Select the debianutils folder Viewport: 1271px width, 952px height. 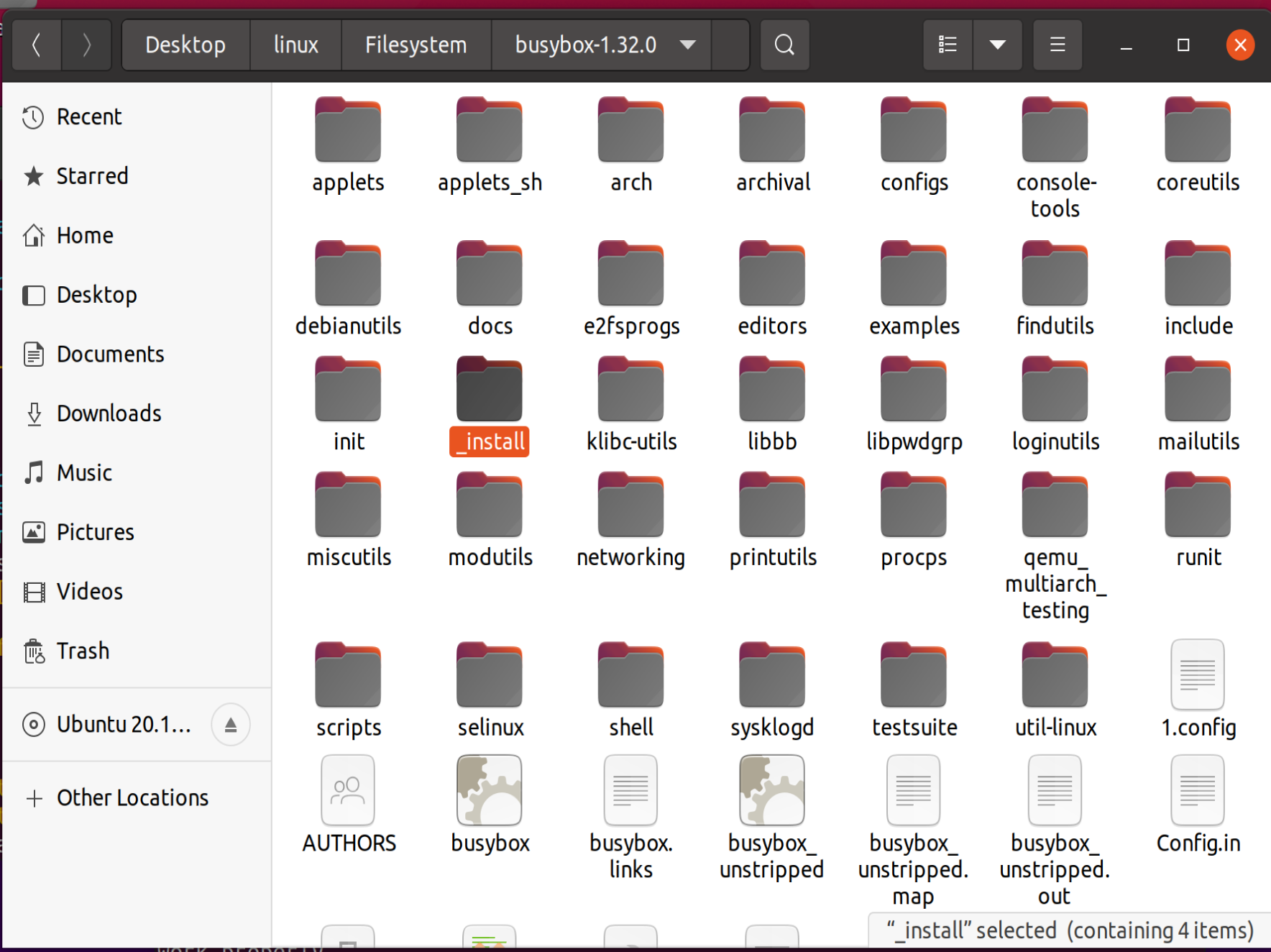pyautogui.click(x=348, y=288)
